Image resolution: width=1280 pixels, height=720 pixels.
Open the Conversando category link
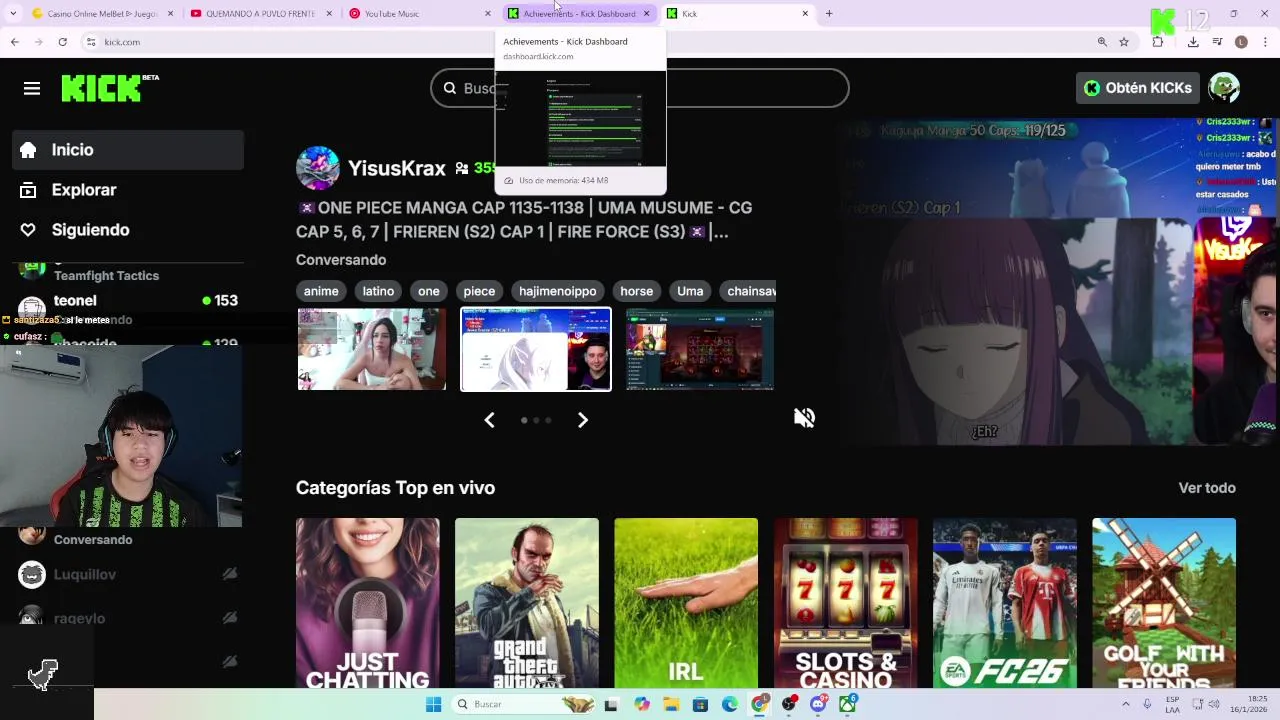(x=341, y=260)
